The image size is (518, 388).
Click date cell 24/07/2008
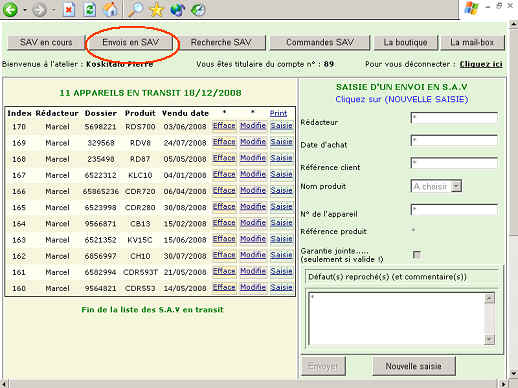point(185,143)
